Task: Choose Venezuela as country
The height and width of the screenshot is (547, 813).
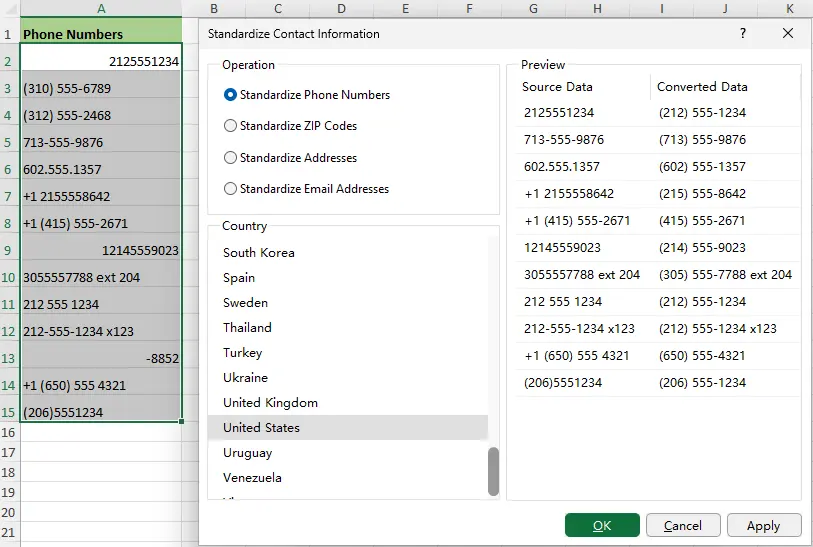Action: [x=347, y=478]
